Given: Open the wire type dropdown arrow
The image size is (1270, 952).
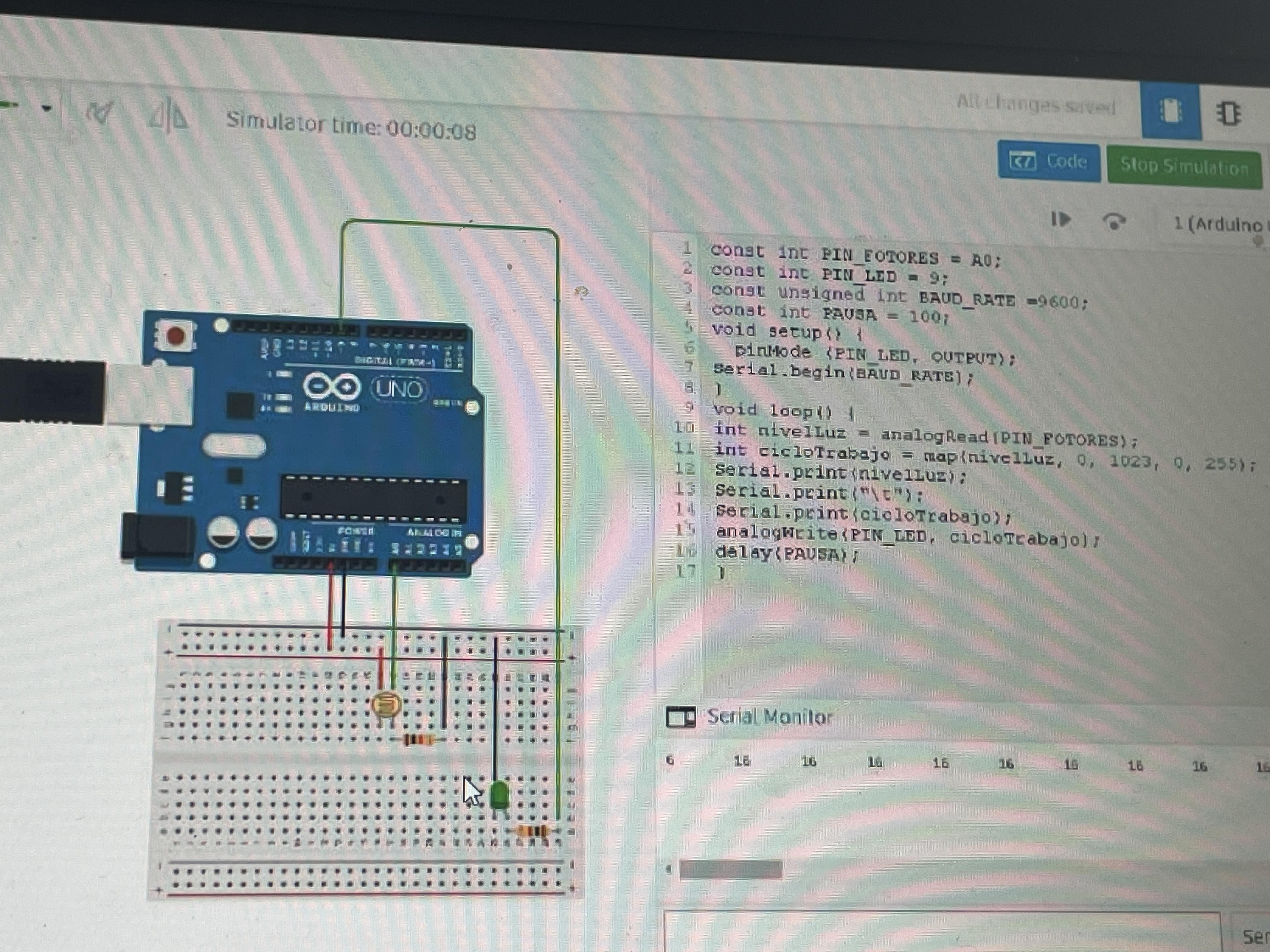Looking at the screenshot, I should tap(47, 108).
